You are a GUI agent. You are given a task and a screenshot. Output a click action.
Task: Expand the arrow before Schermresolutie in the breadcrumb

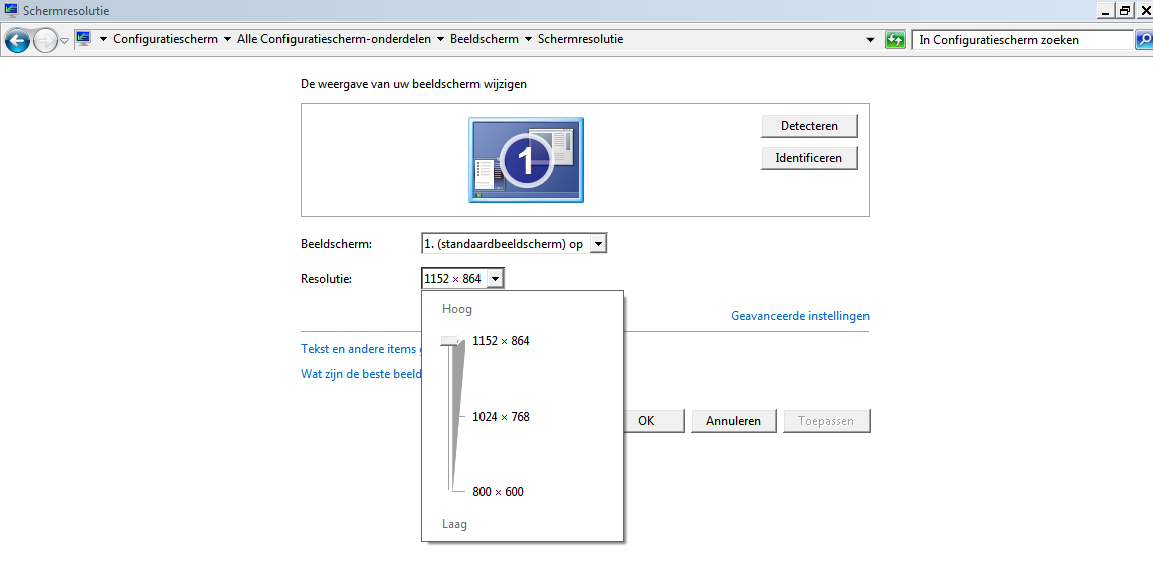[x=528, y=39]
